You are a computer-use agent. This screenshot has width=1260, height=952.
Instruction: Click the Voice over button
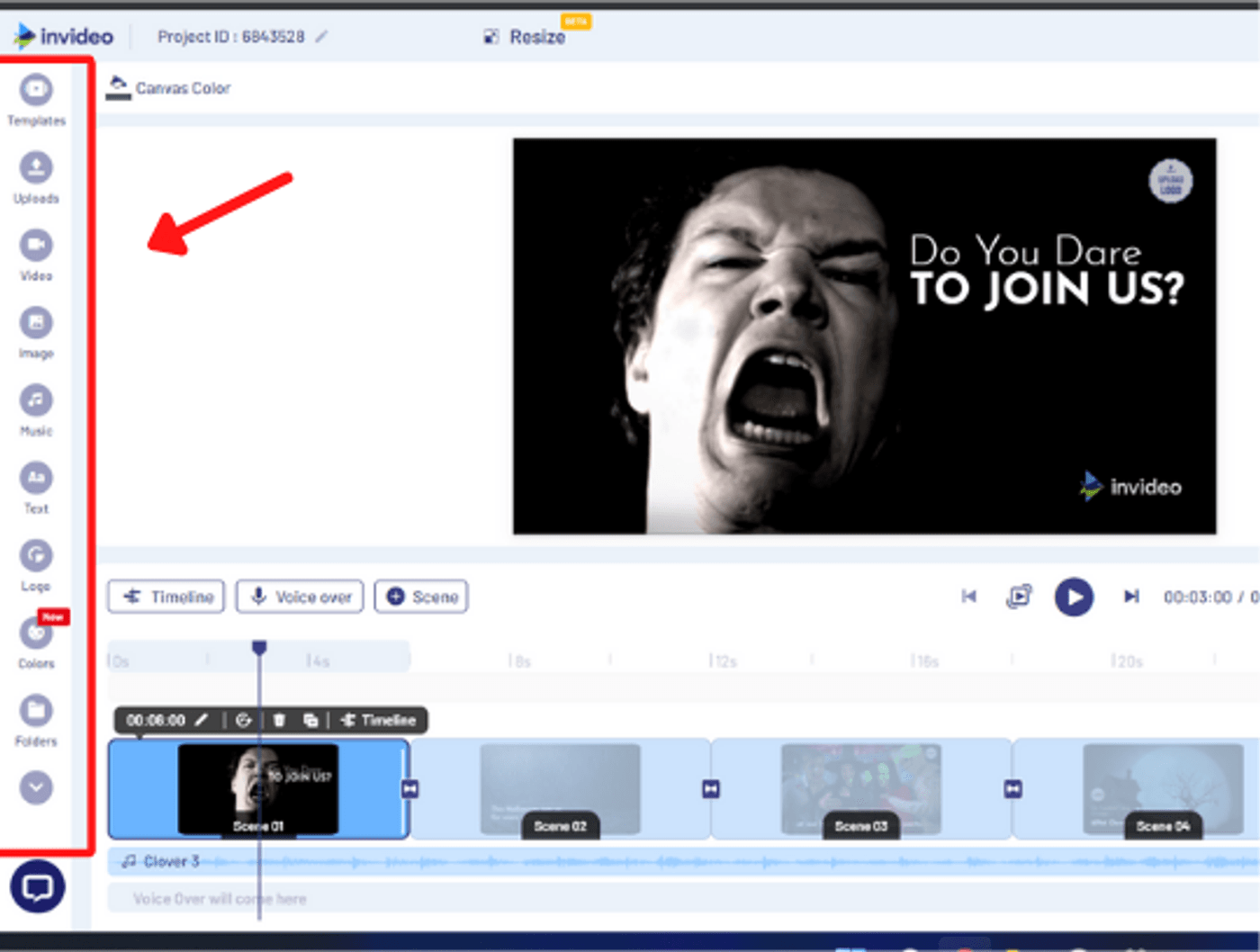pos(300,597)
